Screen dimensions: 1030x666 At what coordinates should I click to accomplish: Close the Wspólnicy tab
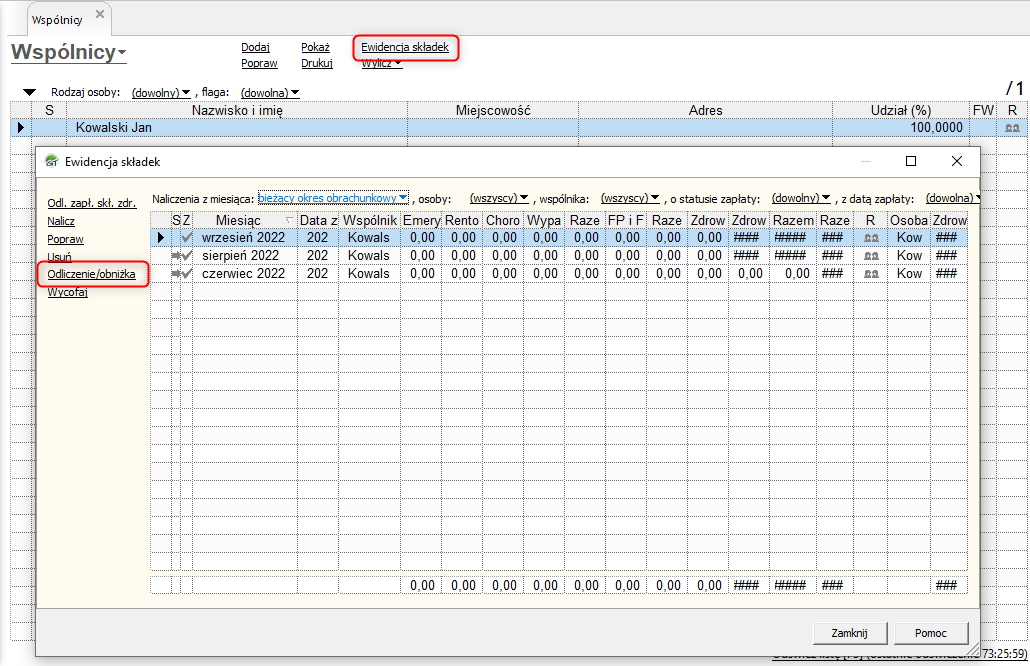pyautogui.click(x=100, y=14)
